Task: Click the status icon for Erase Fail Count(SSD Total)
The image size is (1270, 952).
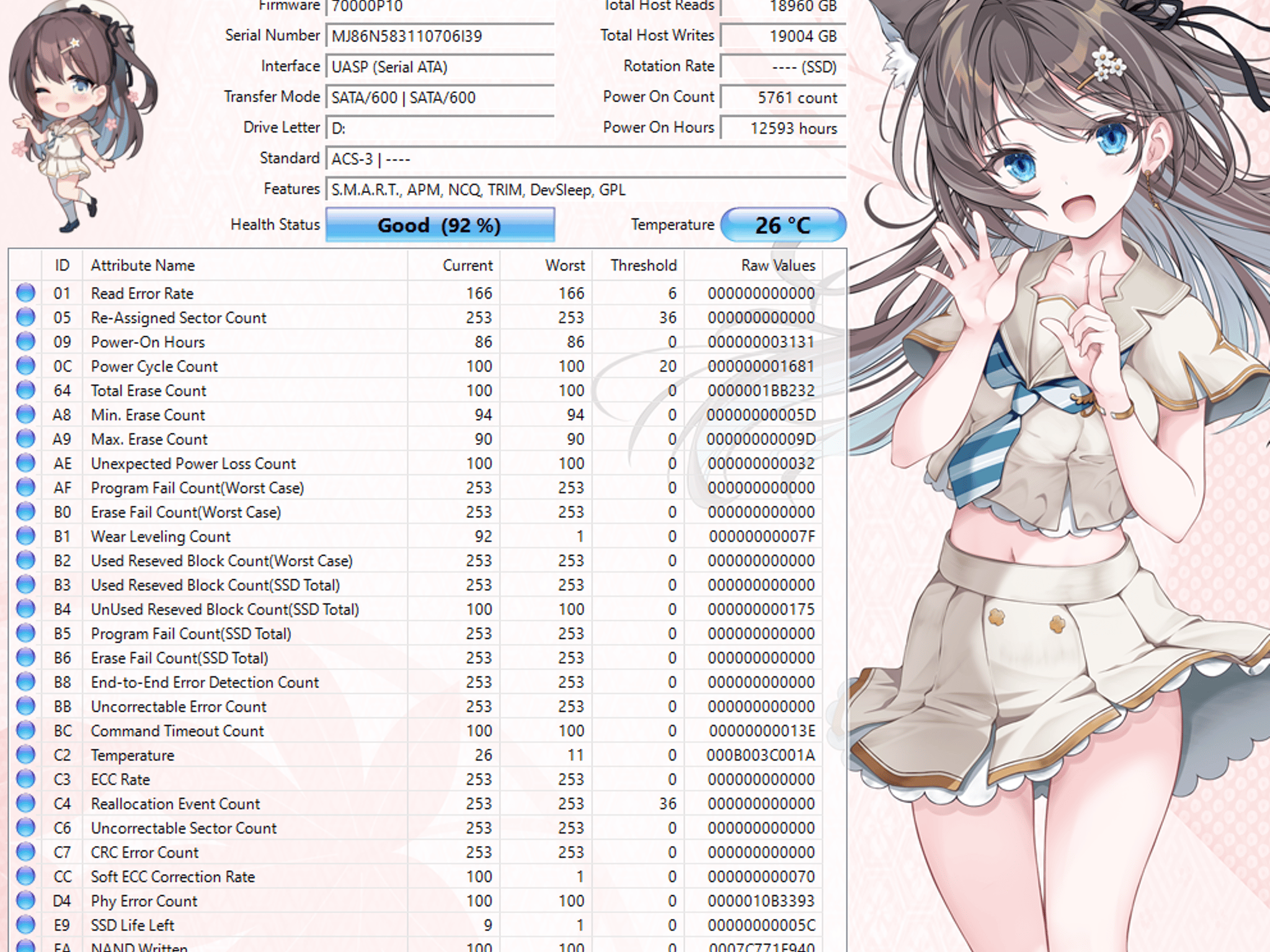Action: (x=25, y=657)
